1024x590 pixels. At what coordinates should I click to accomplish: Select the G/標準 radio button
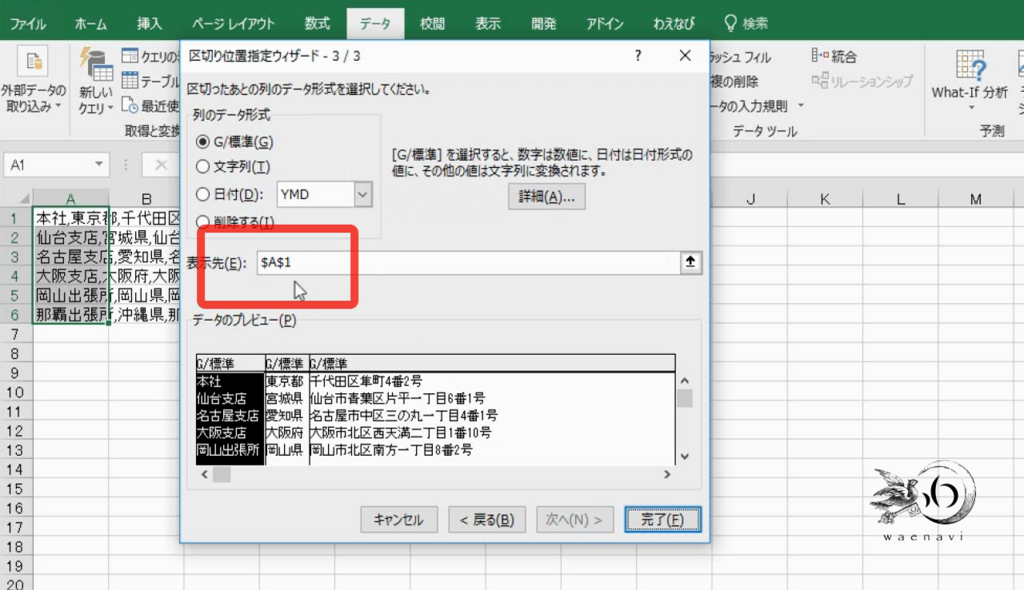pyautogui.click(x=203, y=142)
